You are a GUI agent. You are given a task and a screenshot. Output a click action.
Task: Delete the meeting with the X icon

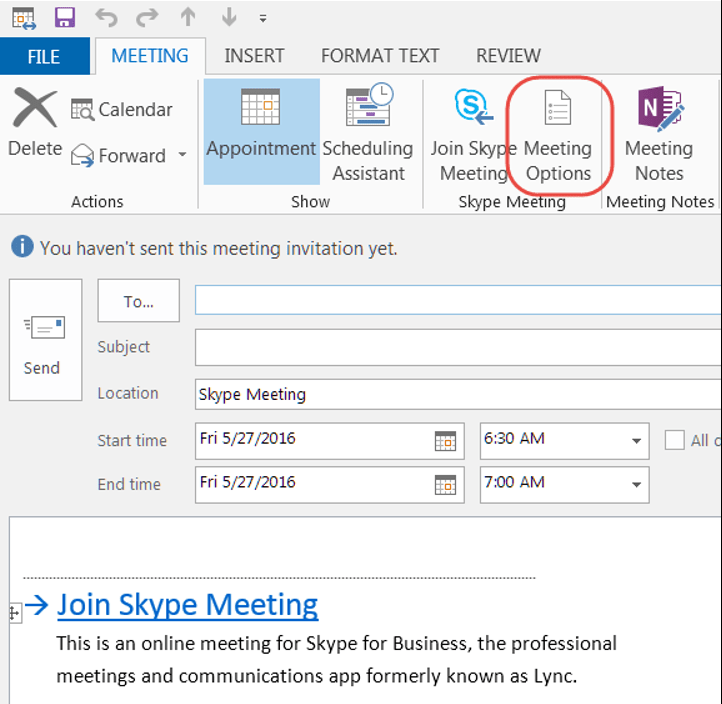coord(35,123)
